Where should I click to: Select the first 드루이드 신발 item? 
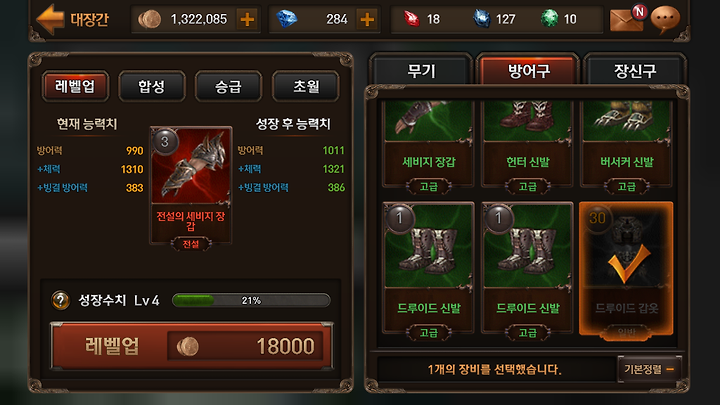tap(428, 270)
